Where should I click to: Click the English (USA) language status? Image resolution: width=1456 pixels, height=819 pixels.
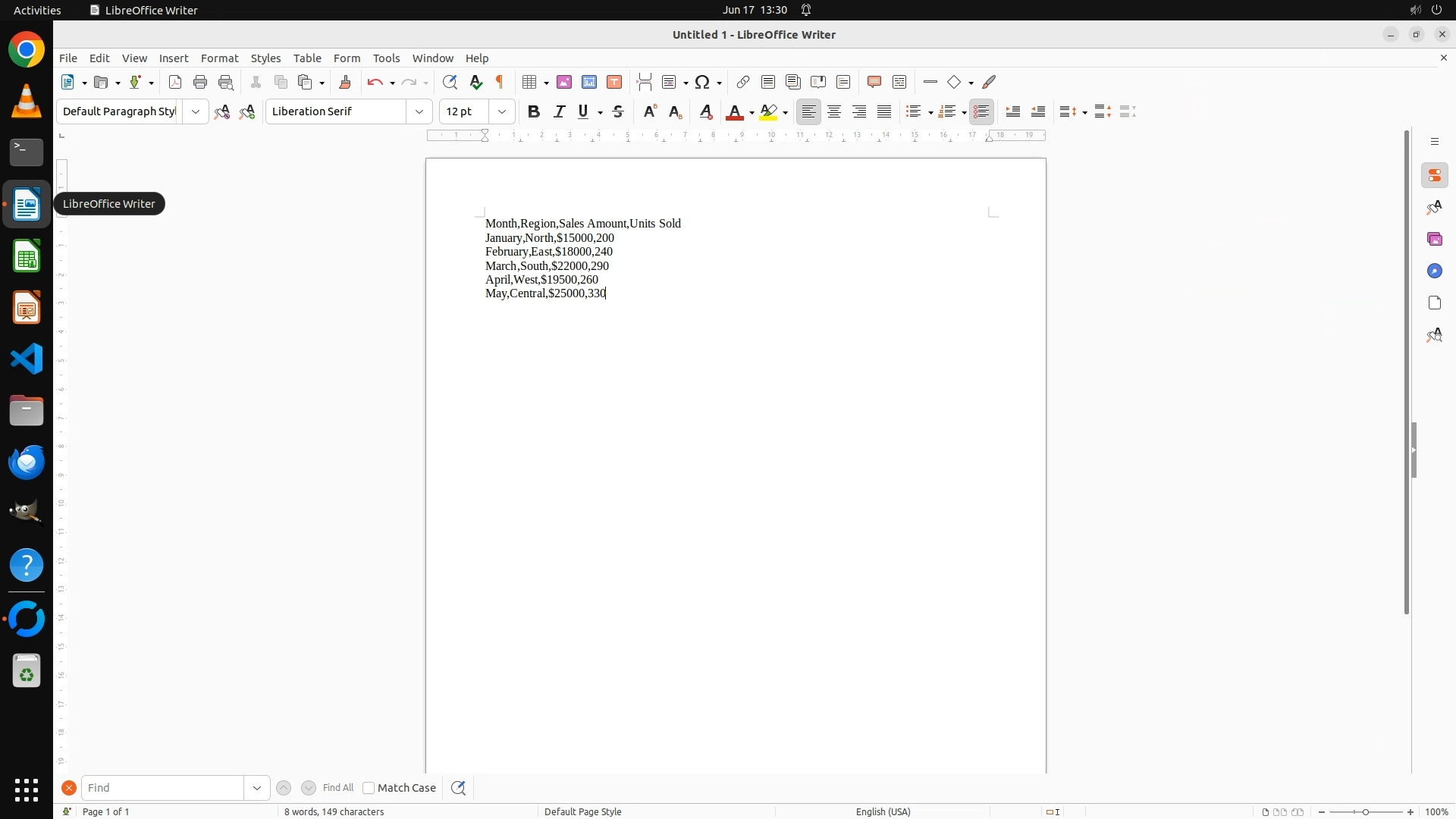[x=883, y=811]
